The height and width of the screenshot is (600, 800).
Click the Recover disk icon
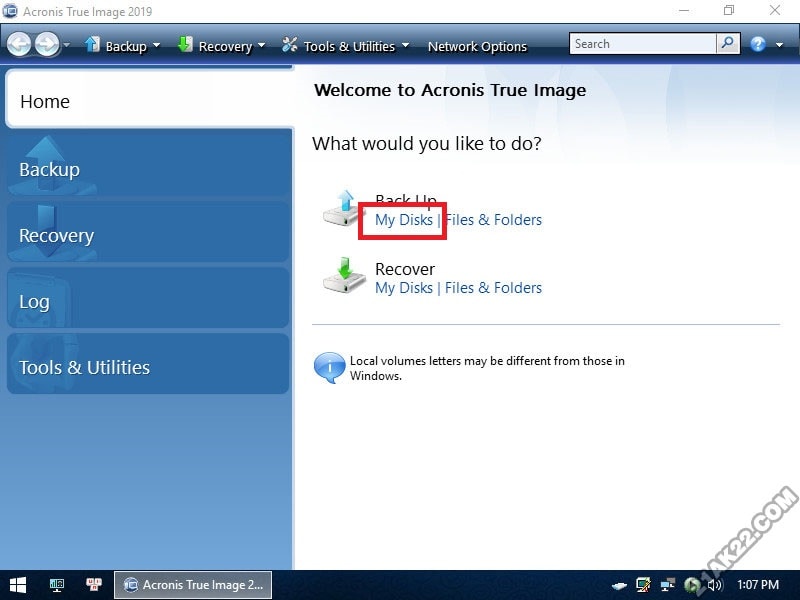tap(344, 276)
